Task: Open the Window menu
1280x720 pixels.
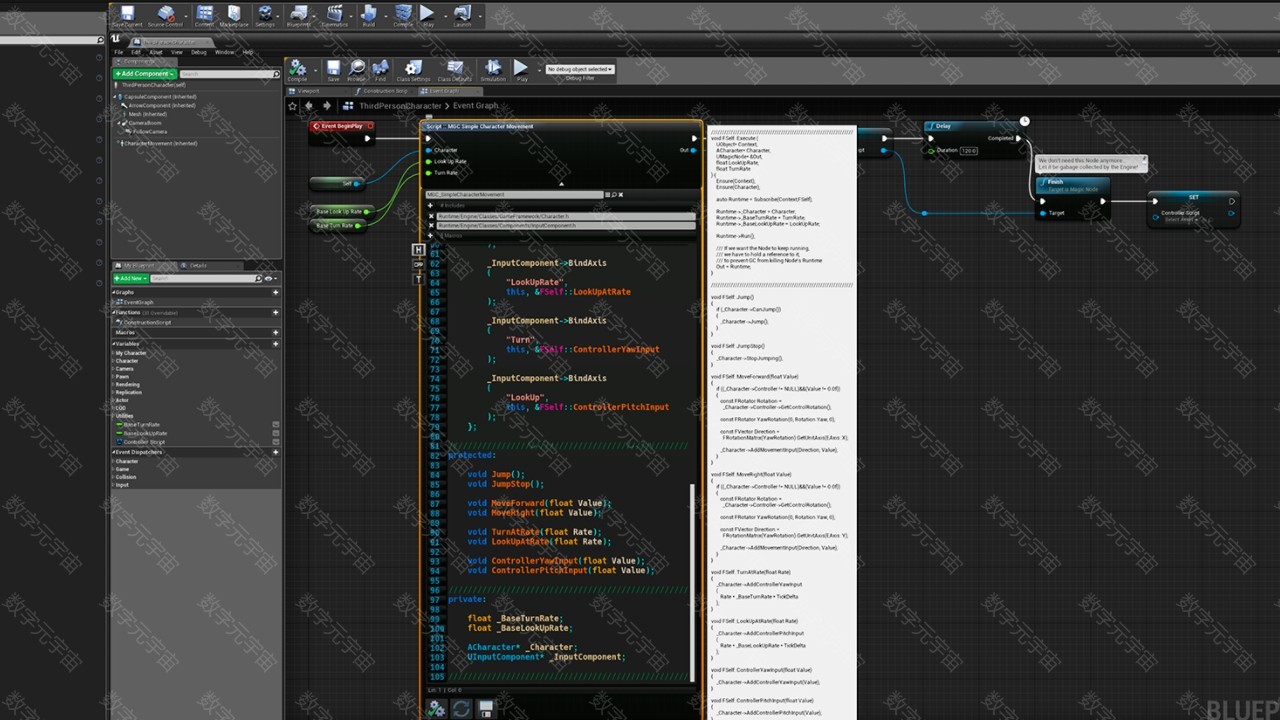Action: click(224, 52)
